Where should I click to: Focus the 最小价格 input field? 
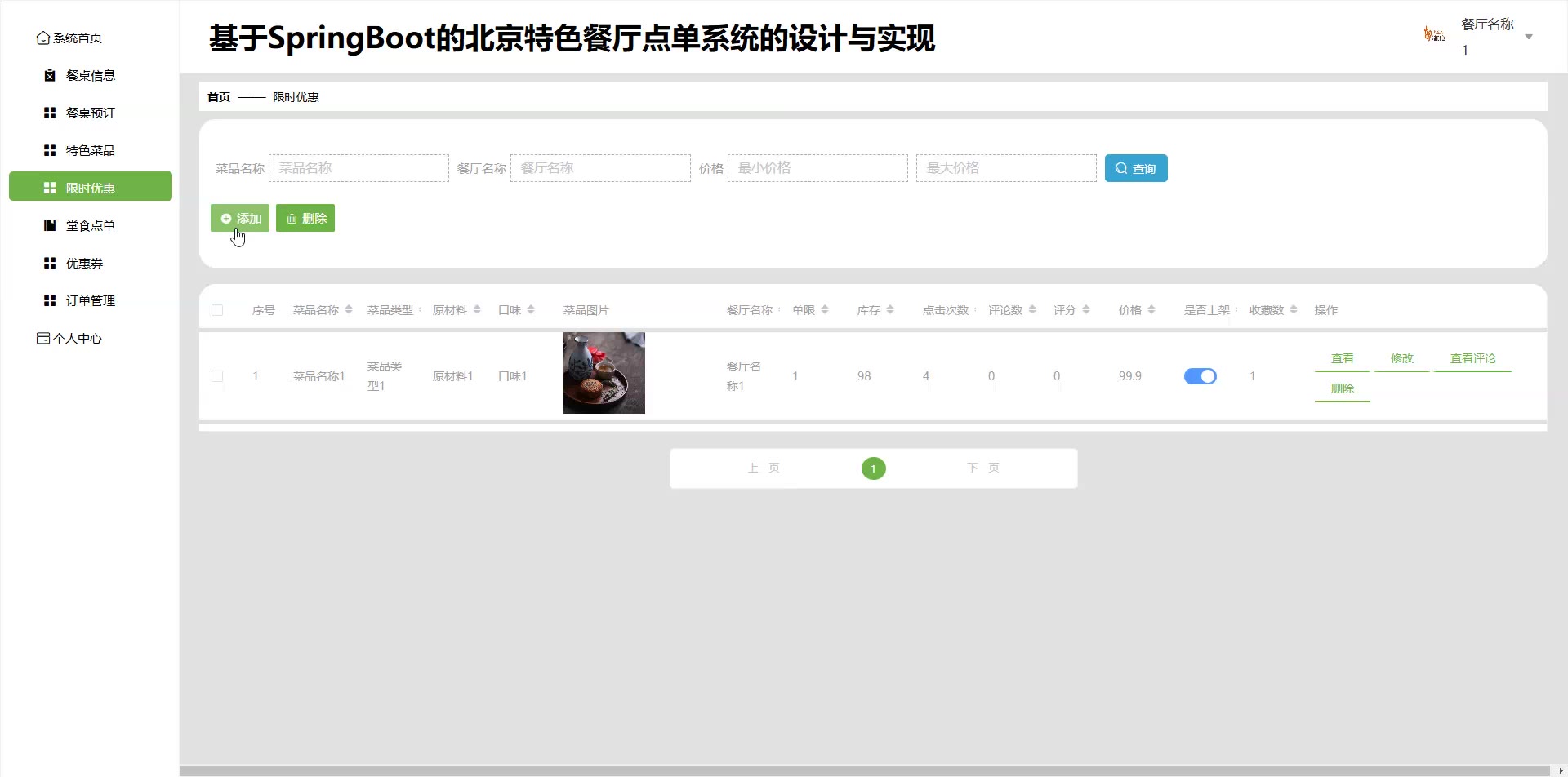point(817,168)
